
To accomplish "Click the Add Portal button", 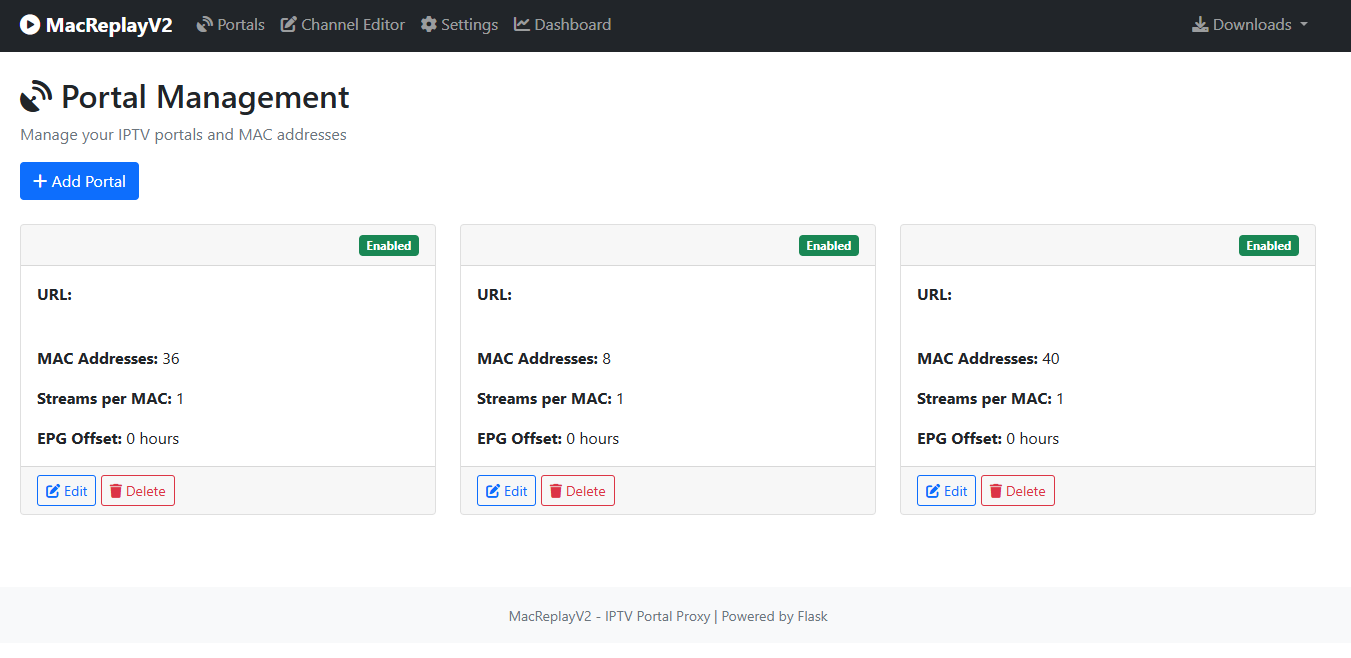I will [79, 181].
